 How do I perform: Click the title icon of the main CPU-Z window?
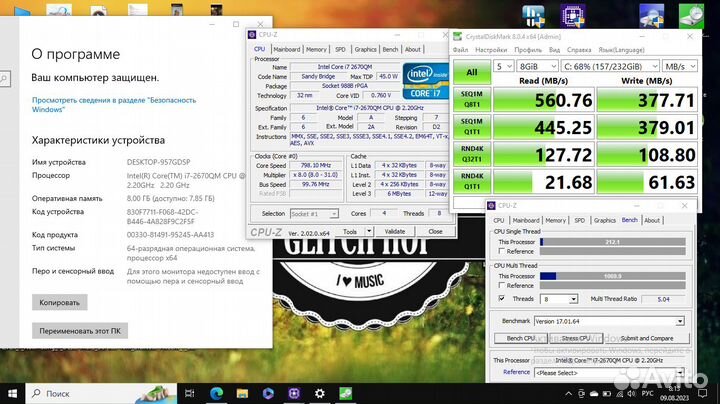(x=252, y=34)
